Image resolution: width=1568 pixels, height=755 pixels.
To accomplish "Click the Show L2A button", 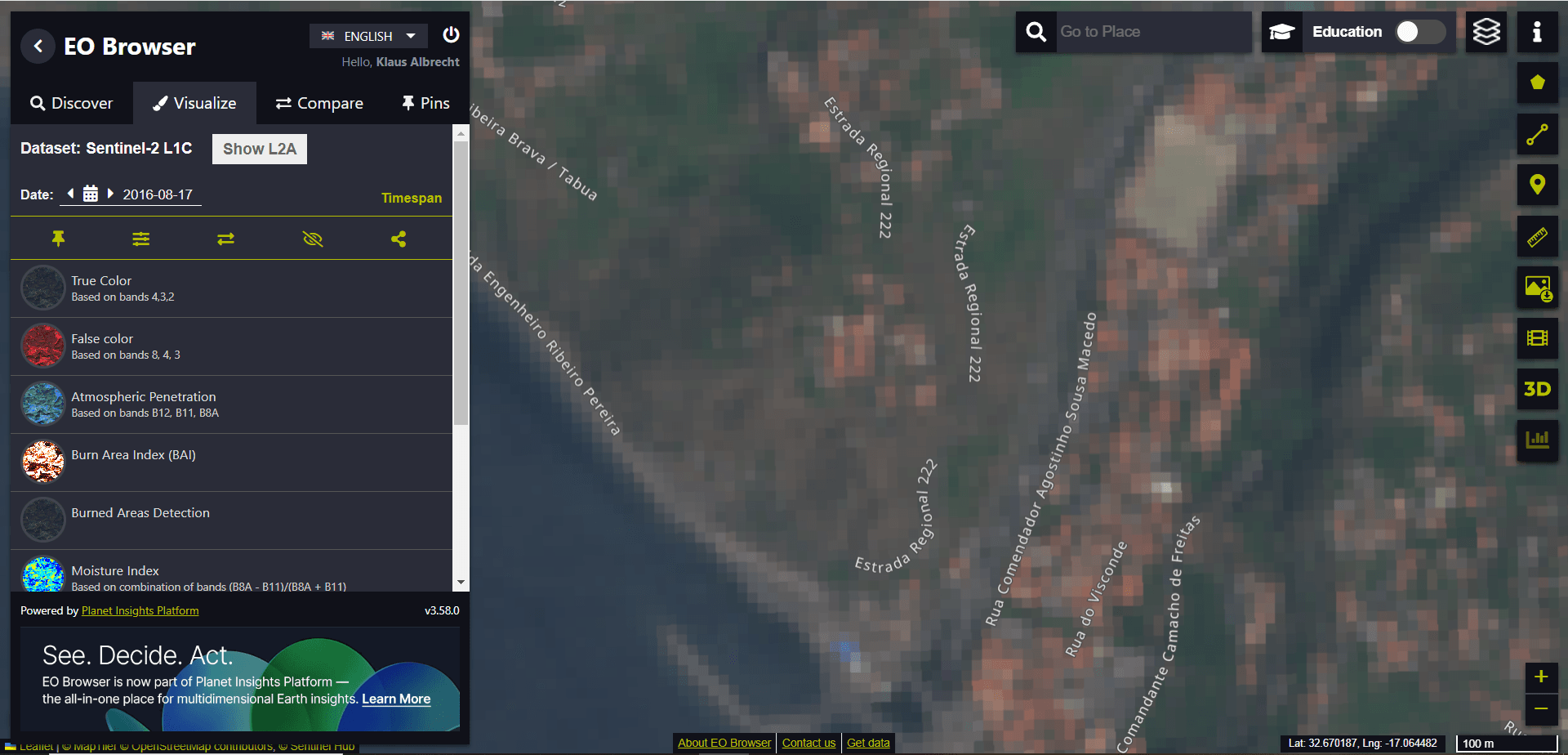I will tap(260, 149).
